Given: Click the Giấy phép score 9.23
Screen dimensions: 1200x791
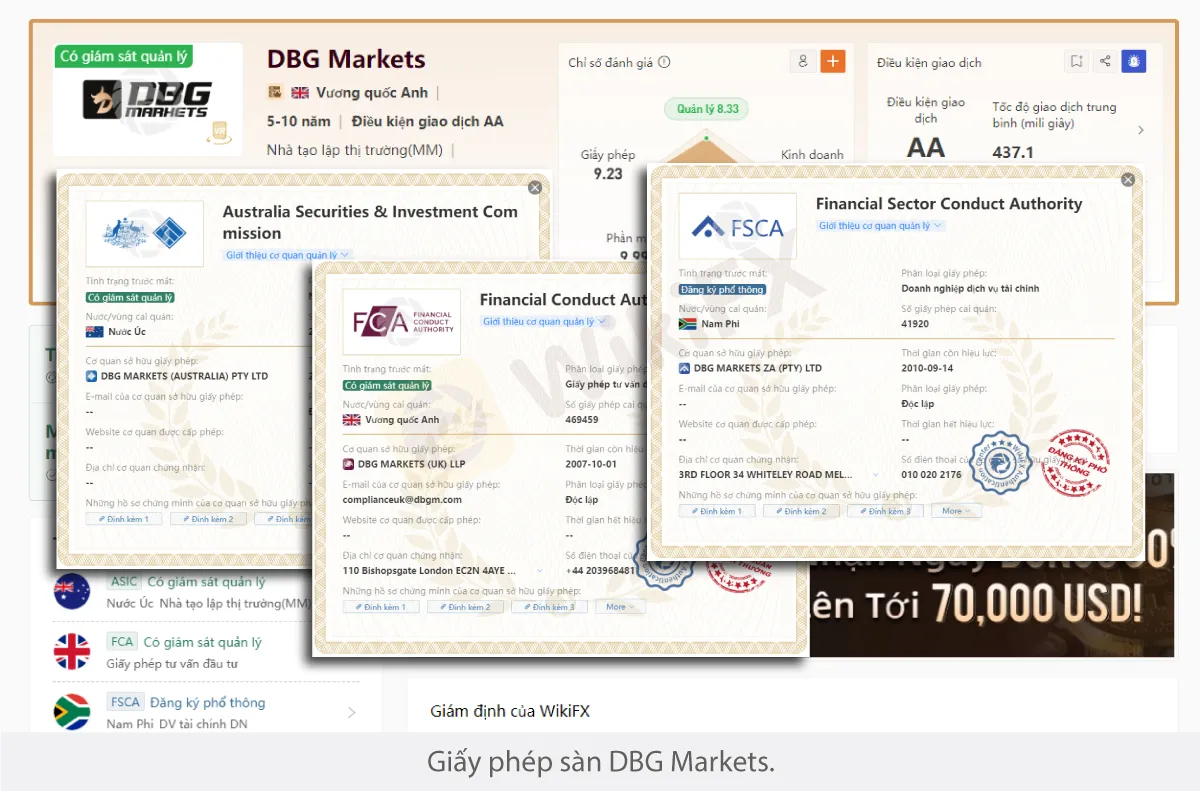Looking at the screenshot, I should click(608, 174).
